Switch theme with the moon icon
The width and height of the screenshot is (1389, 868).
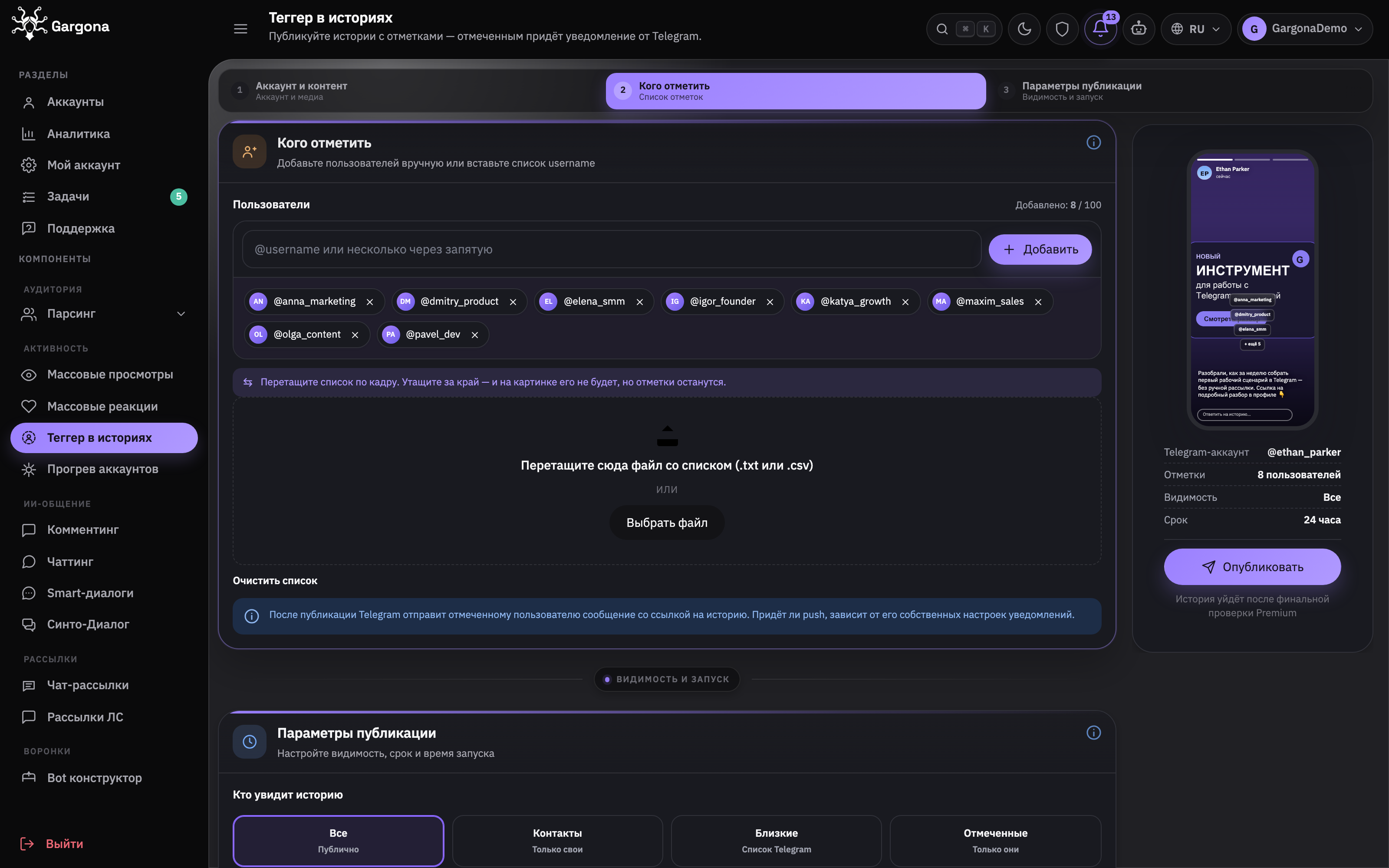click(x=1024, y=29)
